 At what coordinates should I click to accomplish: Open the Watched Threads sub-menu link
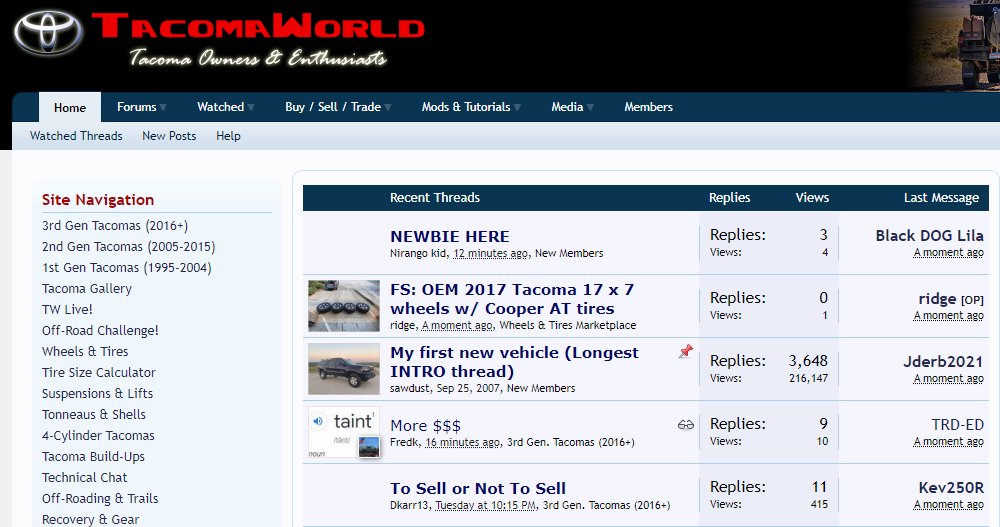(x=76, y=136)
